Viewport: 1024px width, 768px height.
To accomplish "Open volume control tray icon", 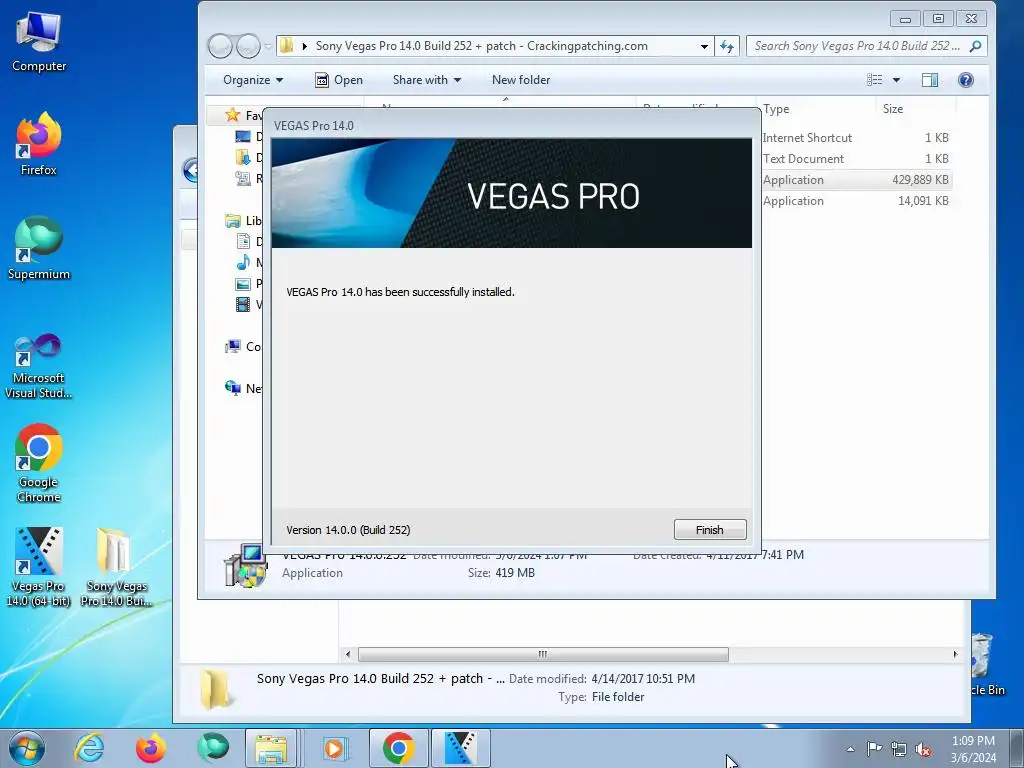I will coord(923,749).
